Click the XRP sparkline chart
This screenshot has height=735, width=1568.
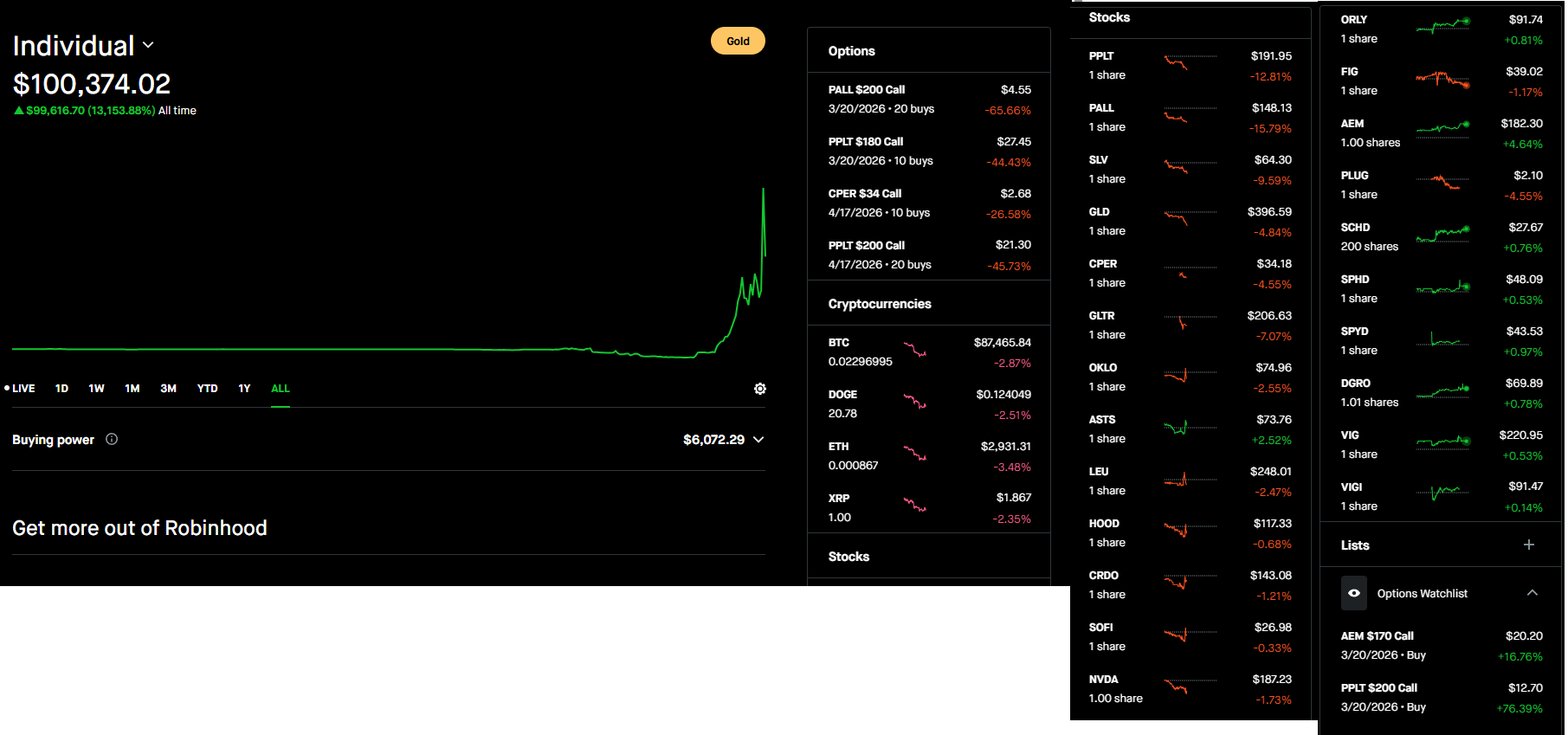[x=915, y=505]
